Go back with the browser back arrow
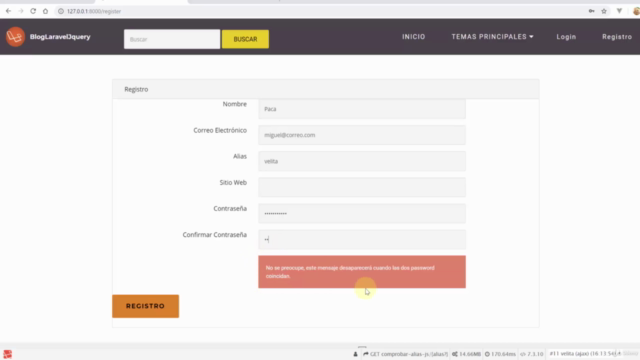 point(8,11)
